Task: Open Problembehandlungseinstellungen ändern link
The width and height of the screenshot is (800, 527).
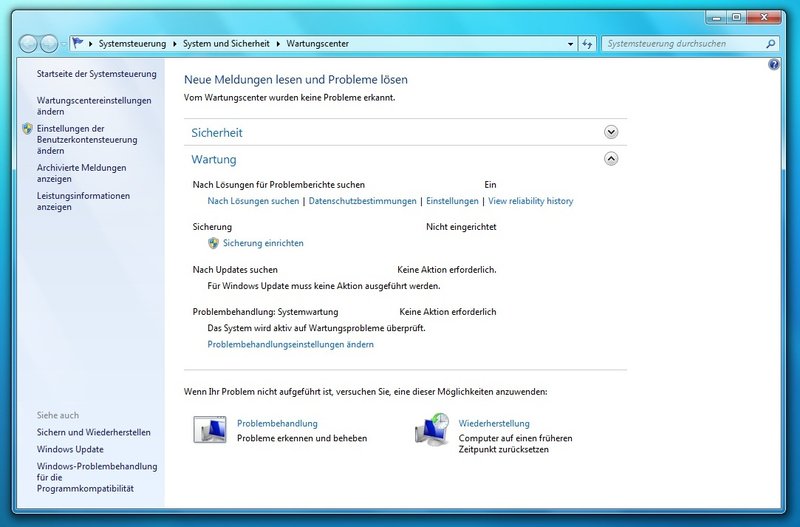Action: point(290,344)
